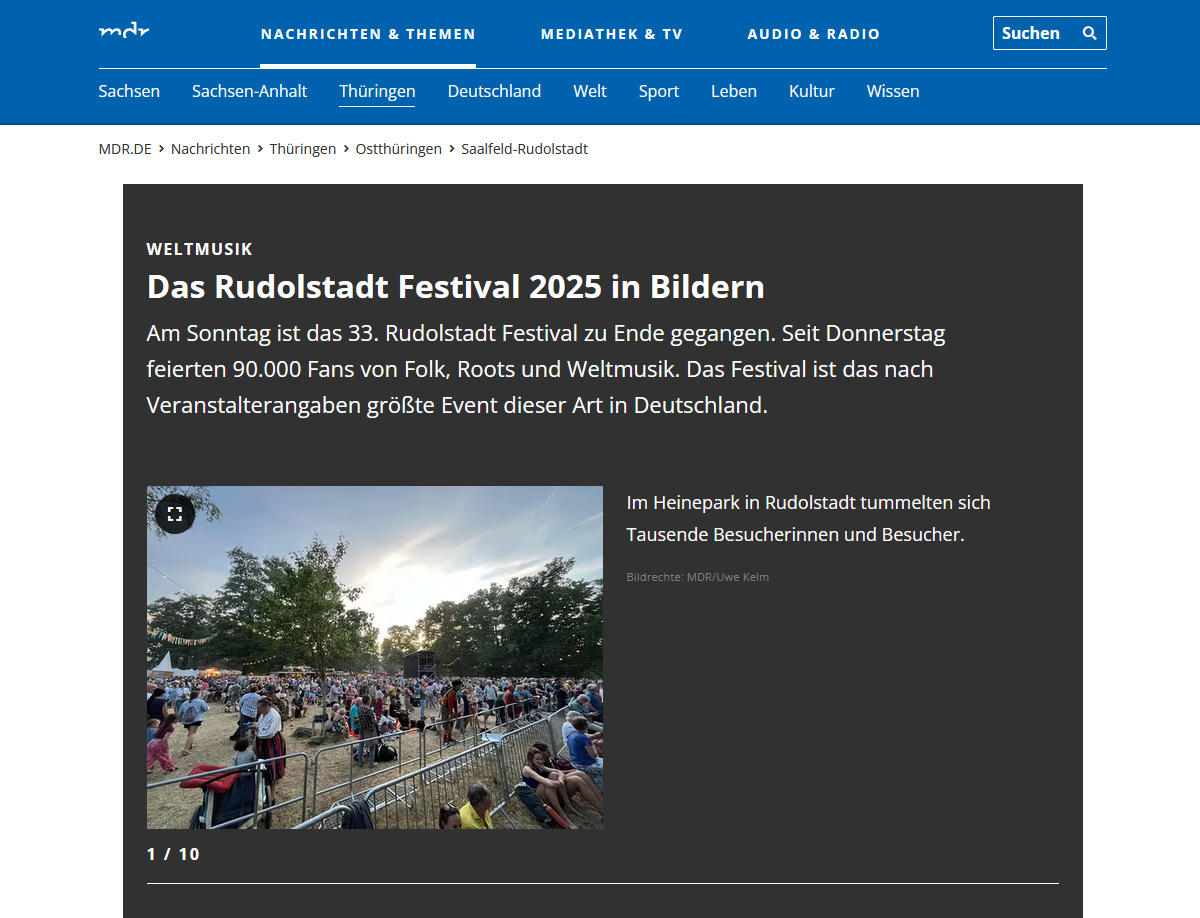Click the MDR.DE breadcrumb link
Image resolution: width=1200 pixels, height=918 pixels.
125,149
